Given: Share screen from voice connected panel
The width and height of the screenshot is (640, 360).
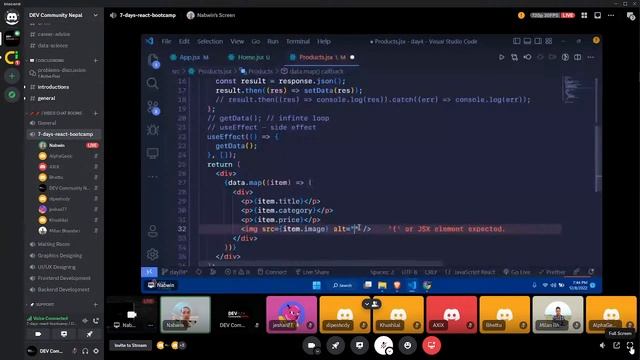Looking at the screenshot, I should 64,334.
